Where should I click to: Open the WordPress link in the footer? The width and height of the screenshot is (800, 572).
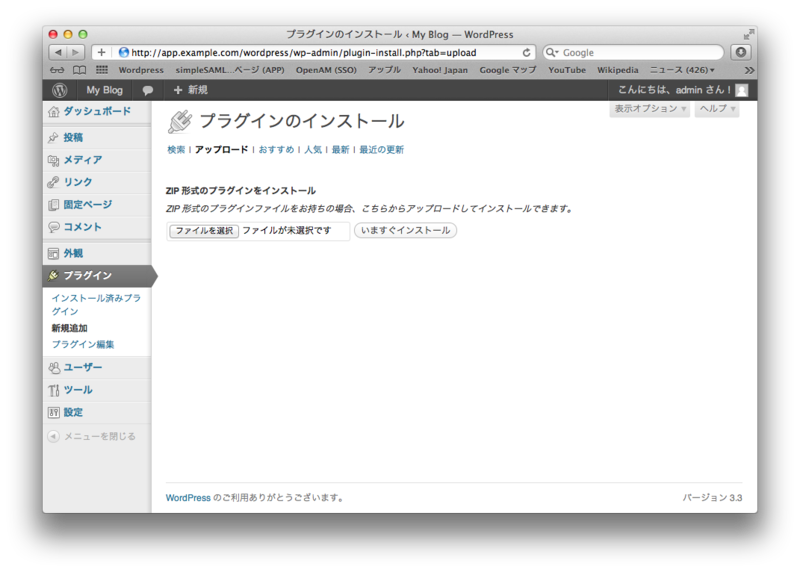pyautogui.click(x=188, y=498)
